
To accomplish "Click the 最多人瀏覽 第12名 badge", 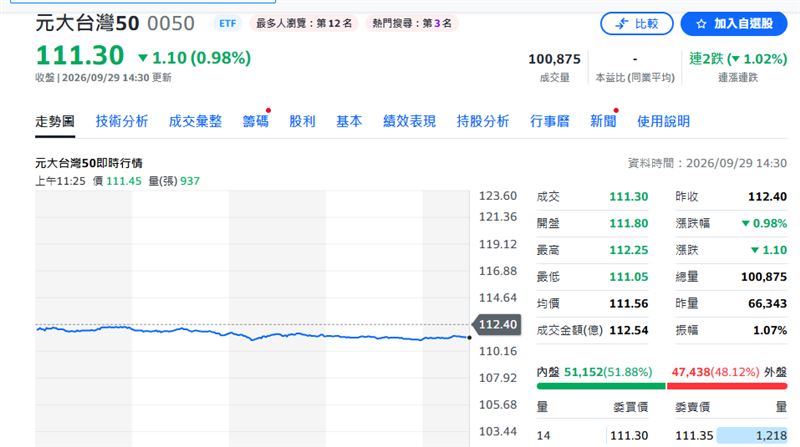I will point(304,23).
